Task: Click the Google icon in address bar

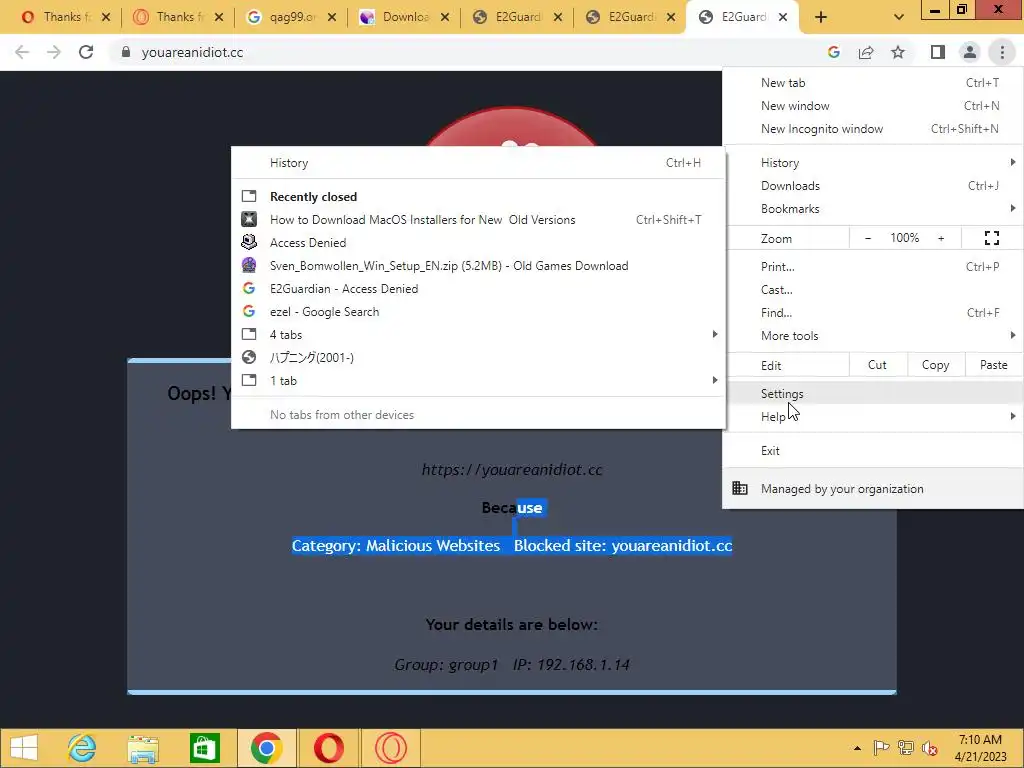Action: point(833,52)
